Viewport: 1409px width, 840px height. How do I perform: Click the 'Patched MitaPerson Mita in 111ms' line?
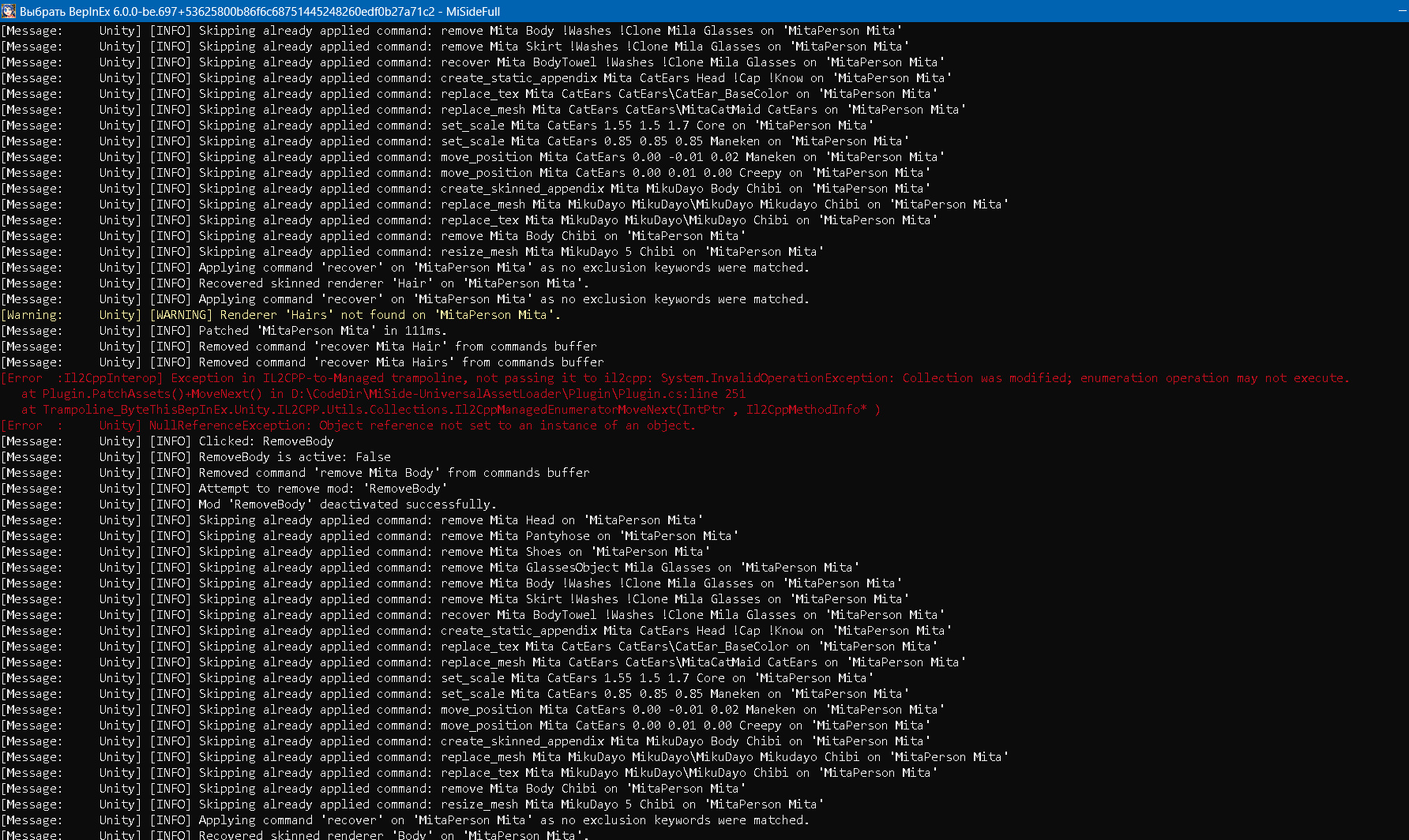(322, 331)
